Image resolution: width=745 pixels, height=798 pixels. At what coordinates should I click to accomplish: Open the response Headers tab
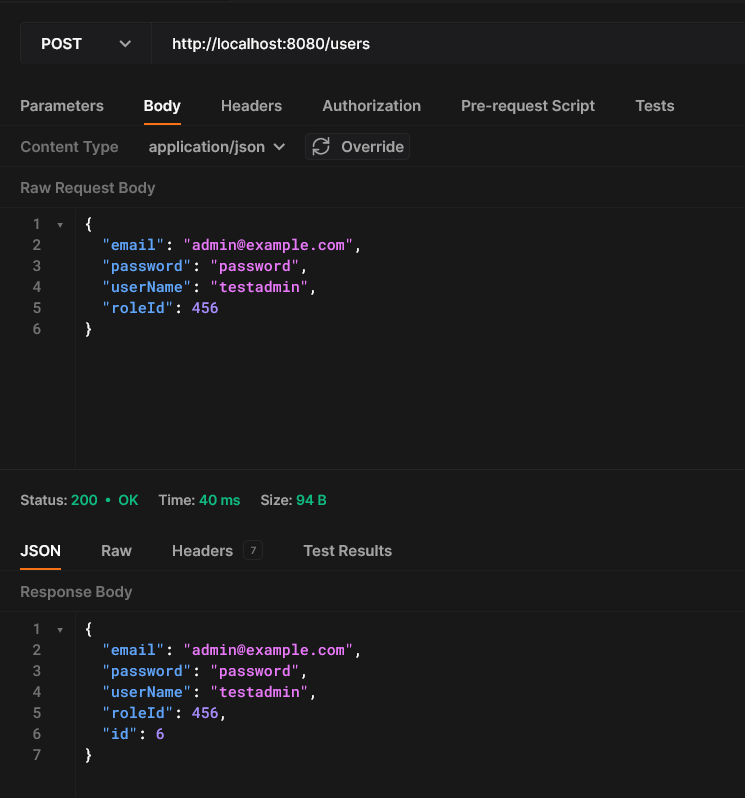[x=202, y=551]
